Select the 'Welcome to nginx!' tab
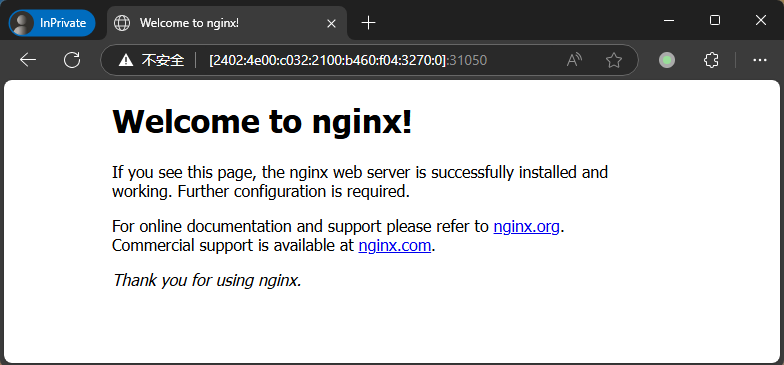This screenshot has height=365, width=784. (226, 23)
